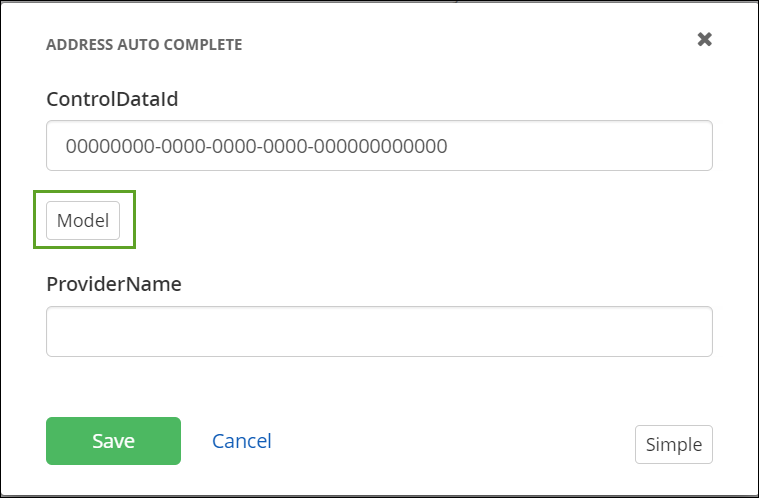Hit the green Save button
Image resolution: width=760 pixels, height=498 pixels.
click(113, 441)
